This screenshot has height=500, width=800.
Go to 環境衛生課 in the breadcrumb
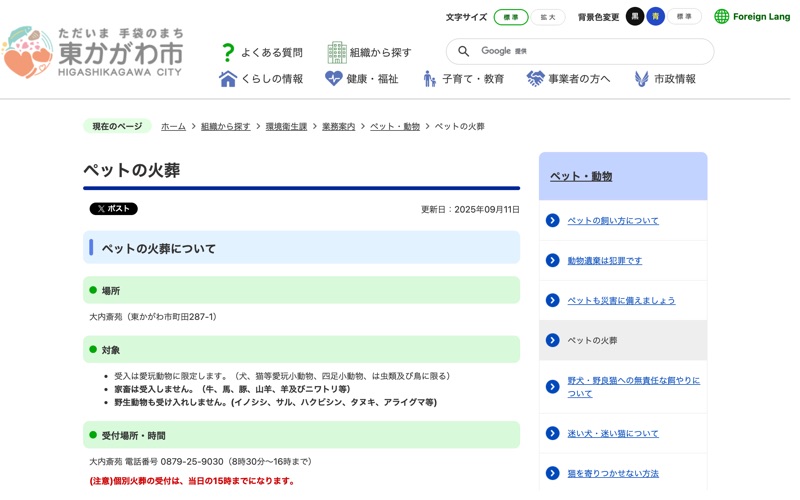pos(286,127)
